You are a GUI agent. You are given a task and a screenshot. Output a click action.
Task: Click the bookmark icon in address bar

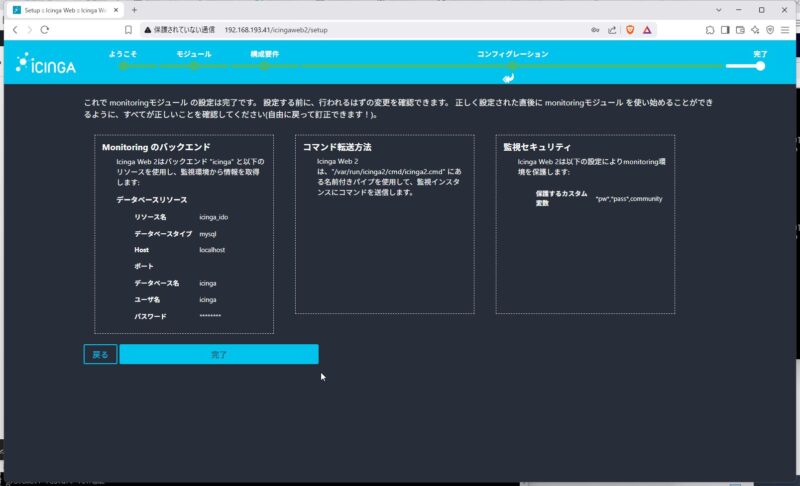[x=128, y=30]
